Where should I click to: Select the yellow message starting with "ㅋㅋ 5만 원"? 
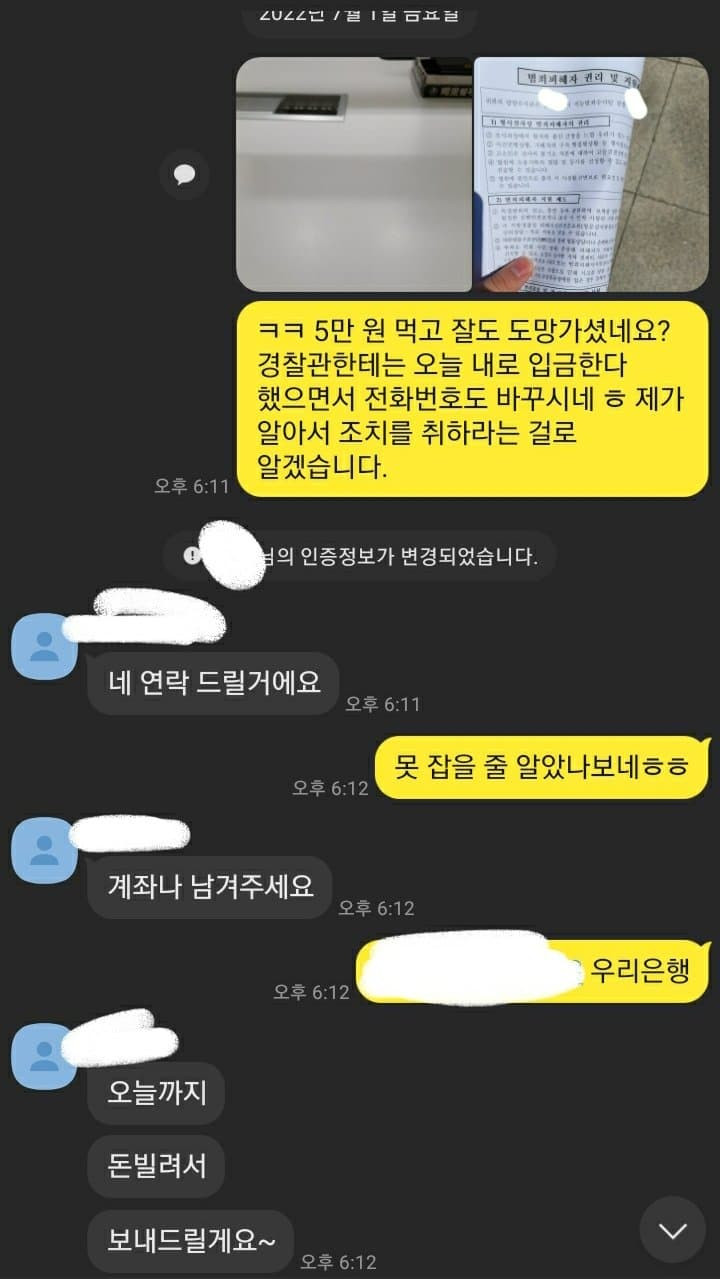coord(473,399)
